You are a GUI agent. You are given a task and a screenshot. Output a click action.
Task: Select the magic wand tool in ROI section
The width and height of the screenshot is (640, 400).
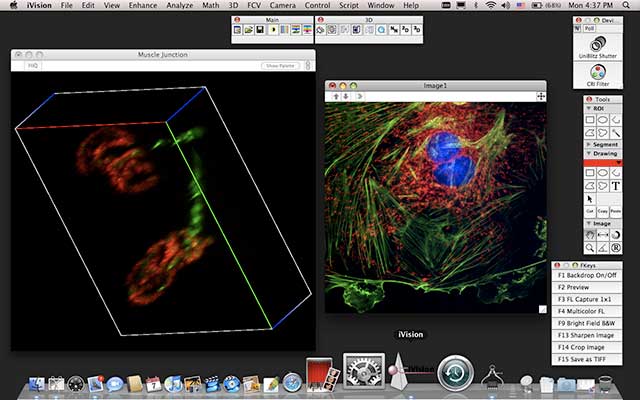(x=616, y=133)
